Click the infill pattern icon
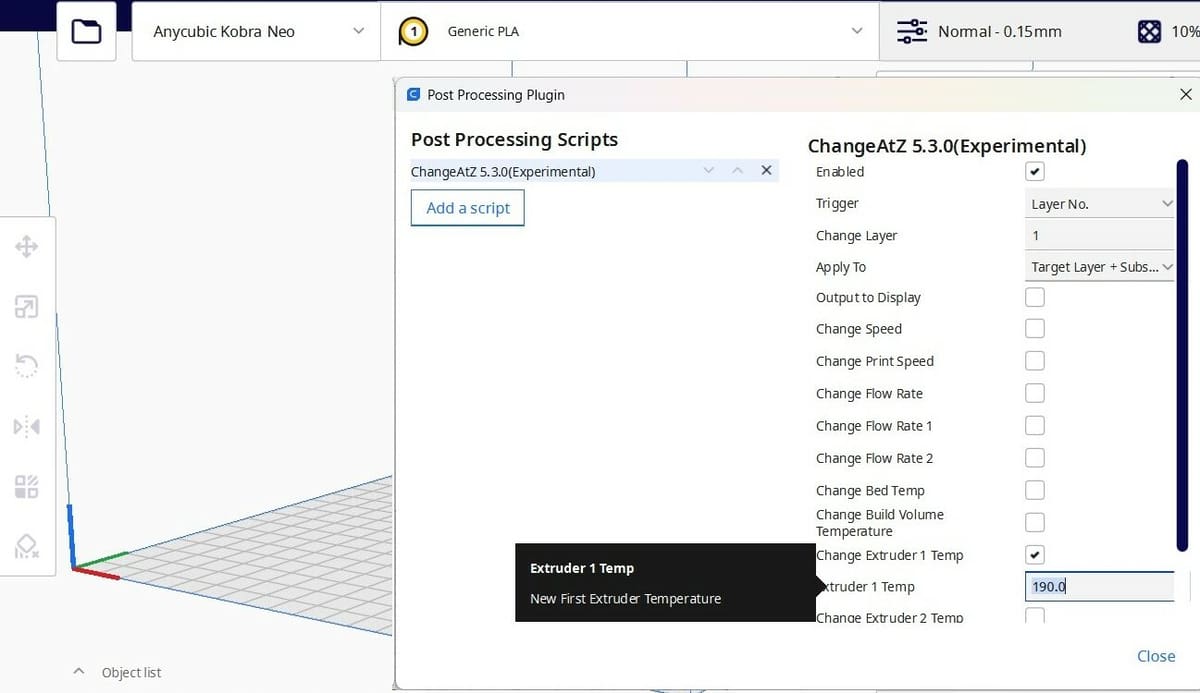1200x693 pixels. coord(1149,32)
